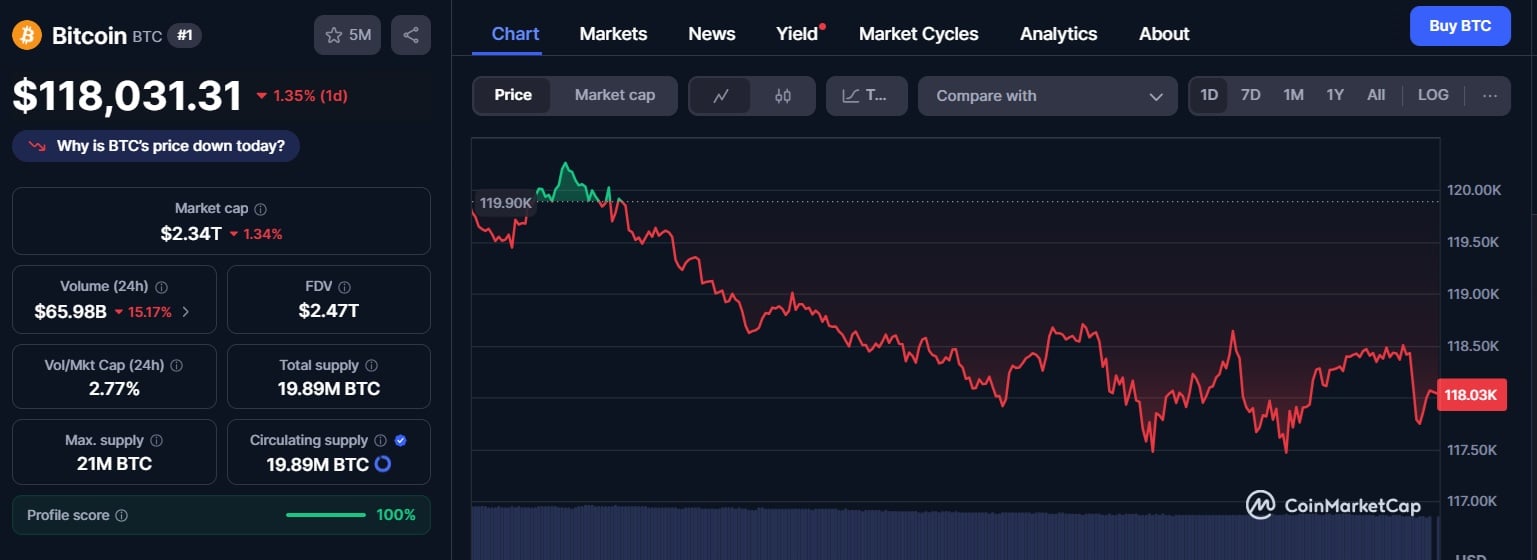Click the info icon beside Market cap
This screenshot has width=1537, height=560.
(x=260, y=210)
